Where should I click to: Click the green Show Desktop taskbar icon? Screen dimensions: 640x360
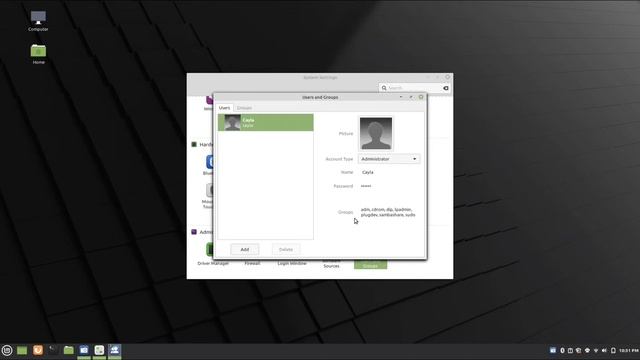click(22, 350)
